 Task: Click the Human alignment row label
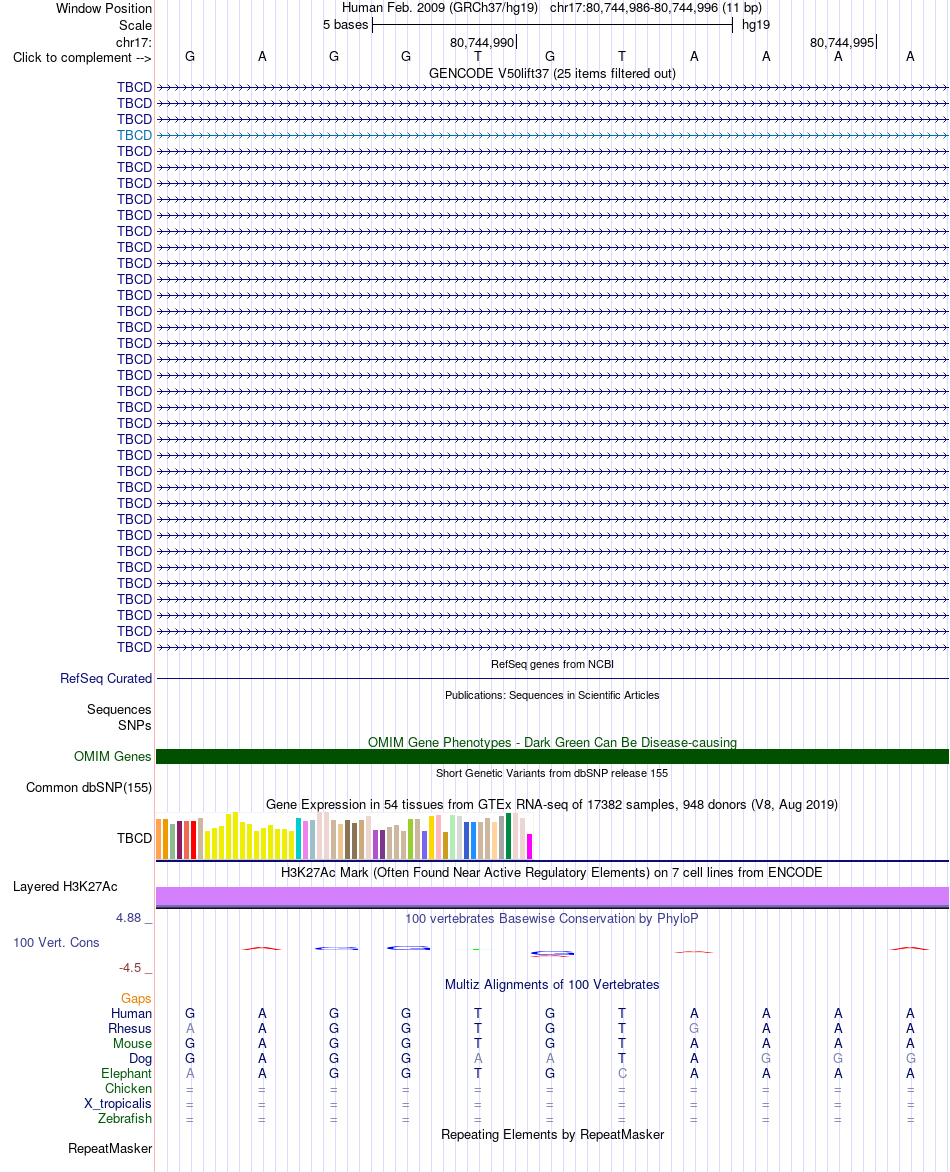(132, 1014)
